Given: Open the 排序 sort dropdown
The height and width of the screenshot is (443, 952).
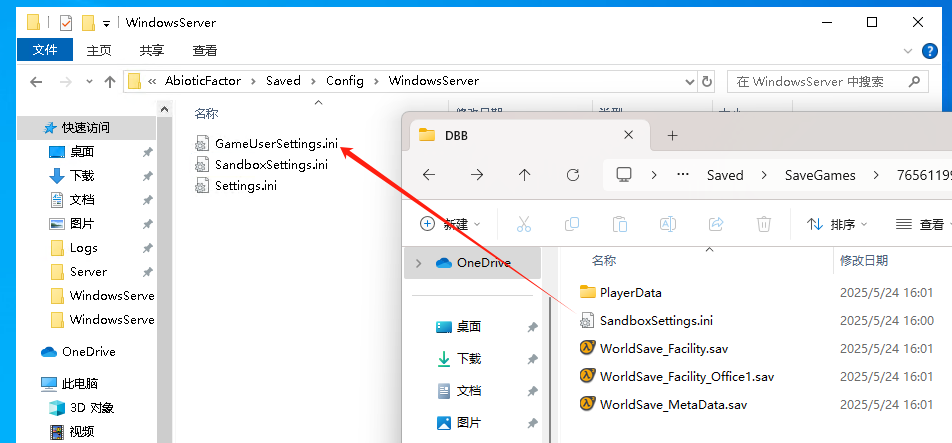Looking at the screenshot, I should tap(837, 225).
